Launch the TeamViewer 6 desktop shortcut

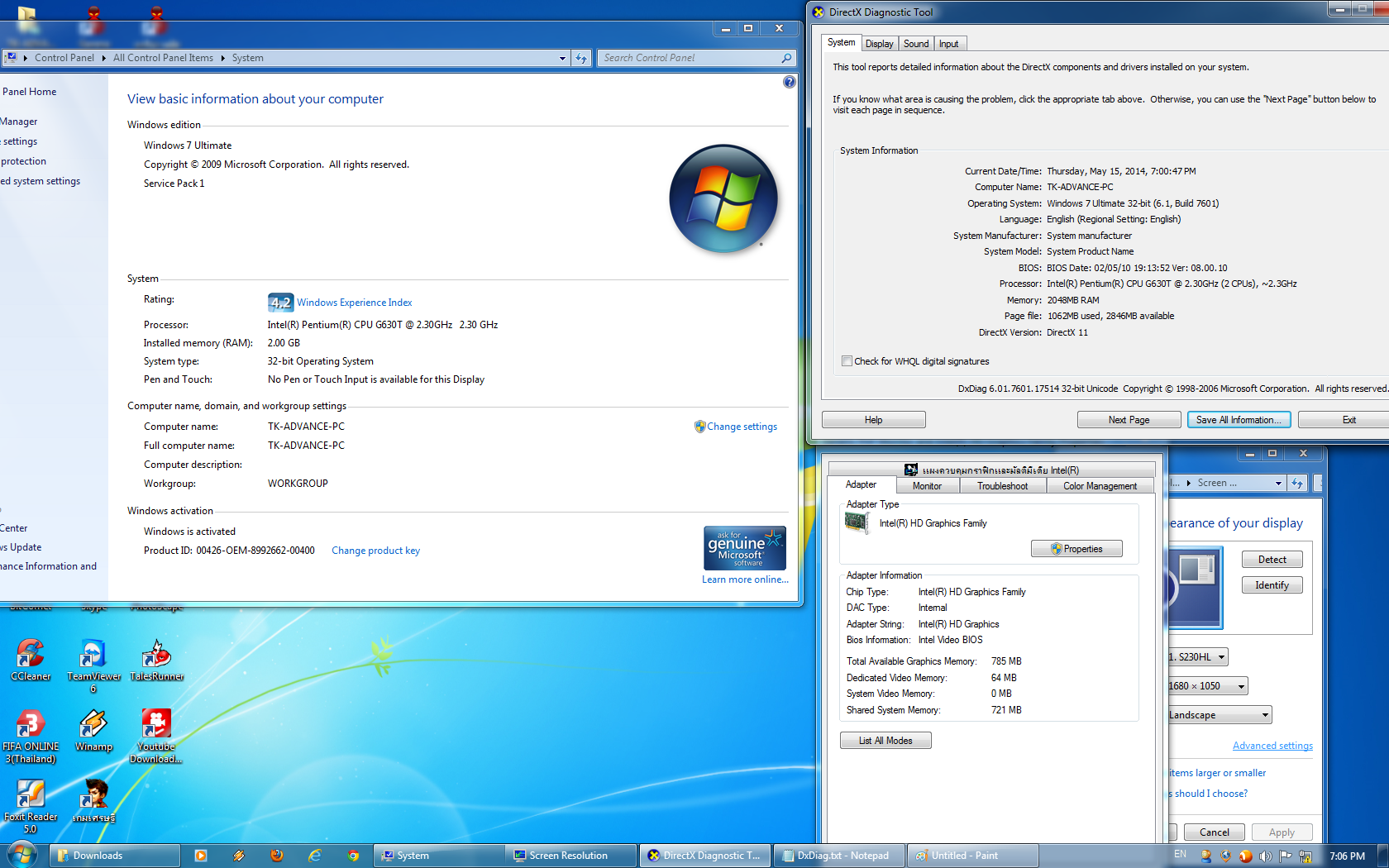tap(93, 665)
